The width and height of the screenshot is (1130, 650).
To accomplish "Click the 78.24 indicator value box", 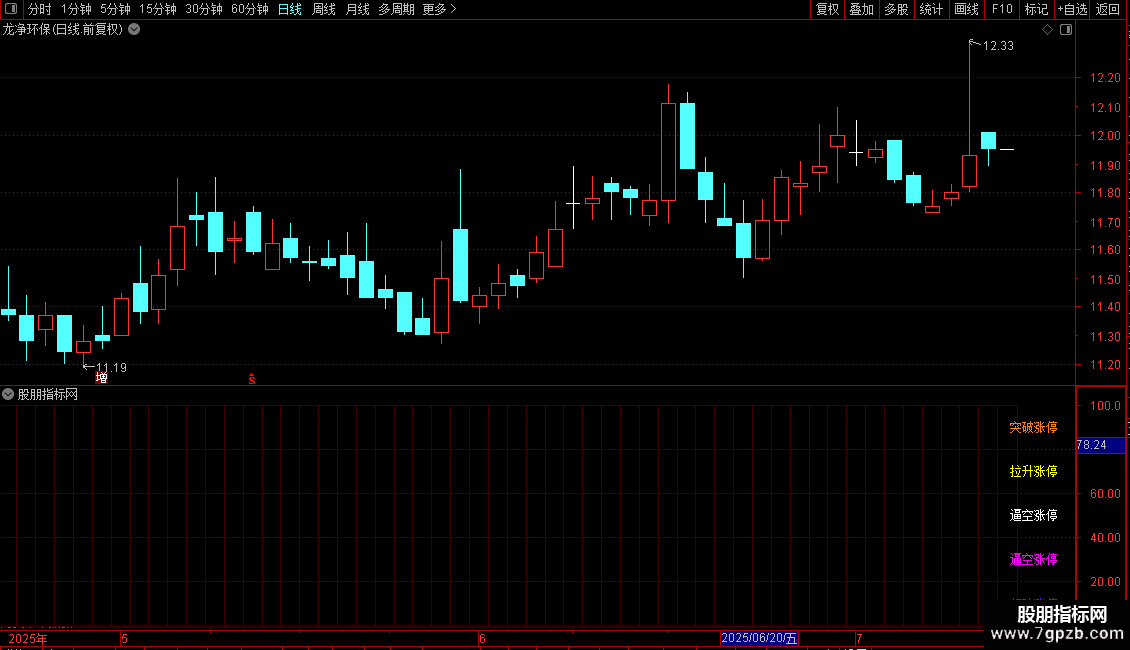I will tap(1100, 445).
